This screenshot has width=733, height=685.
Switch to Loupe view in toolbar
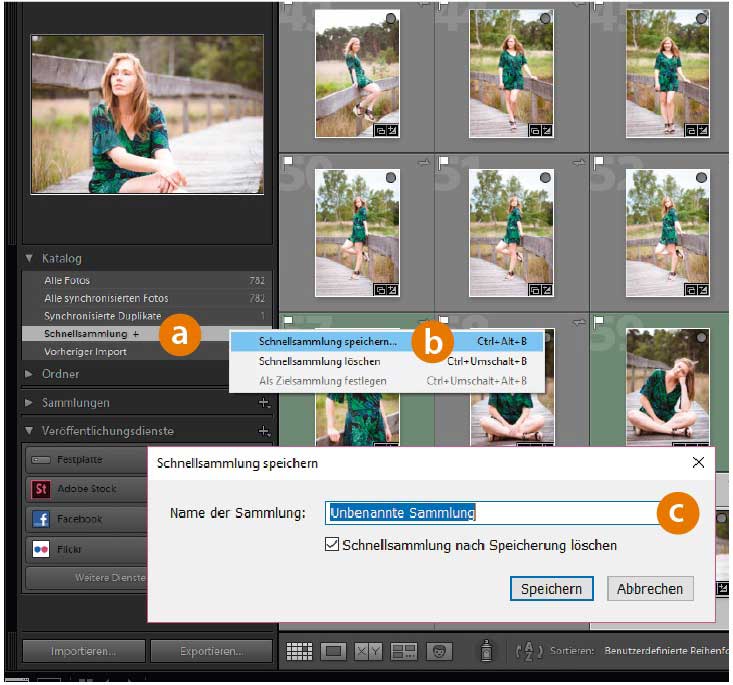click(334, 651)
